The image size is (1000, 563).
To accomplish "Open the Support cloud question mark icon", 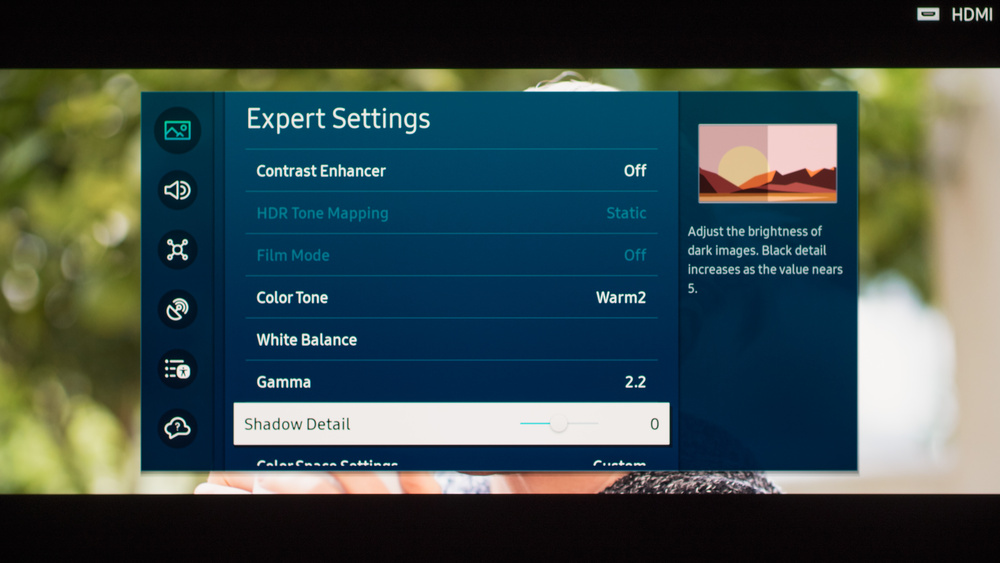I will click(177, 428).
